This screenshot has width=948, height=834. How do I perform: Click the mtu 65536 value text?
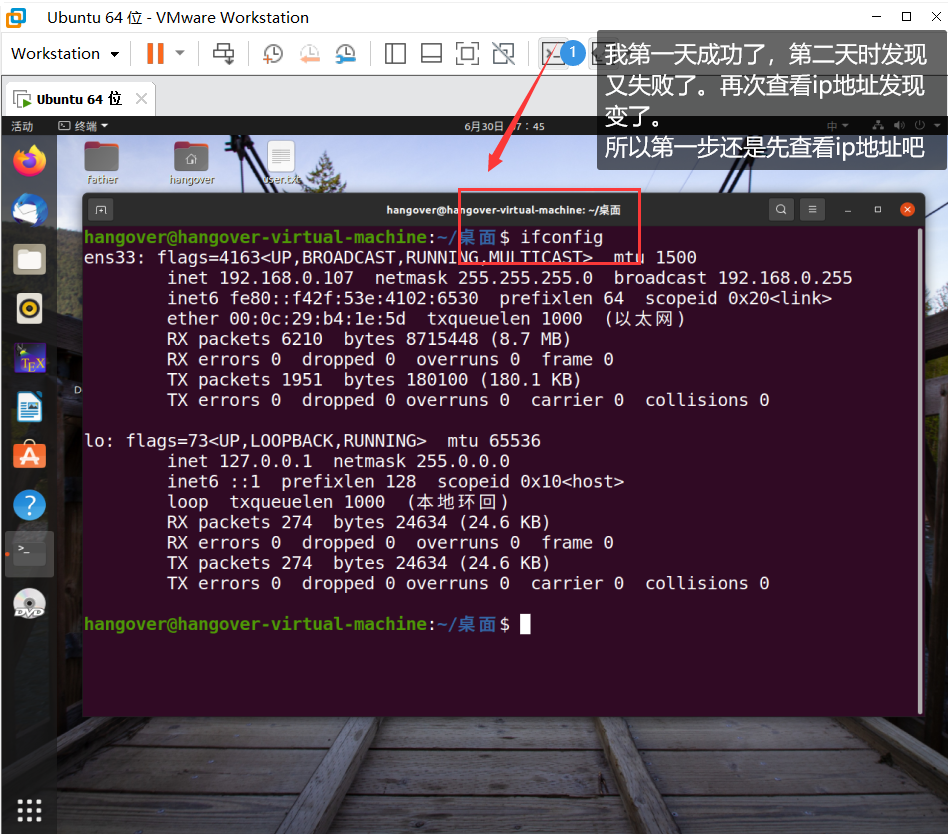click(x=493, y=440)
